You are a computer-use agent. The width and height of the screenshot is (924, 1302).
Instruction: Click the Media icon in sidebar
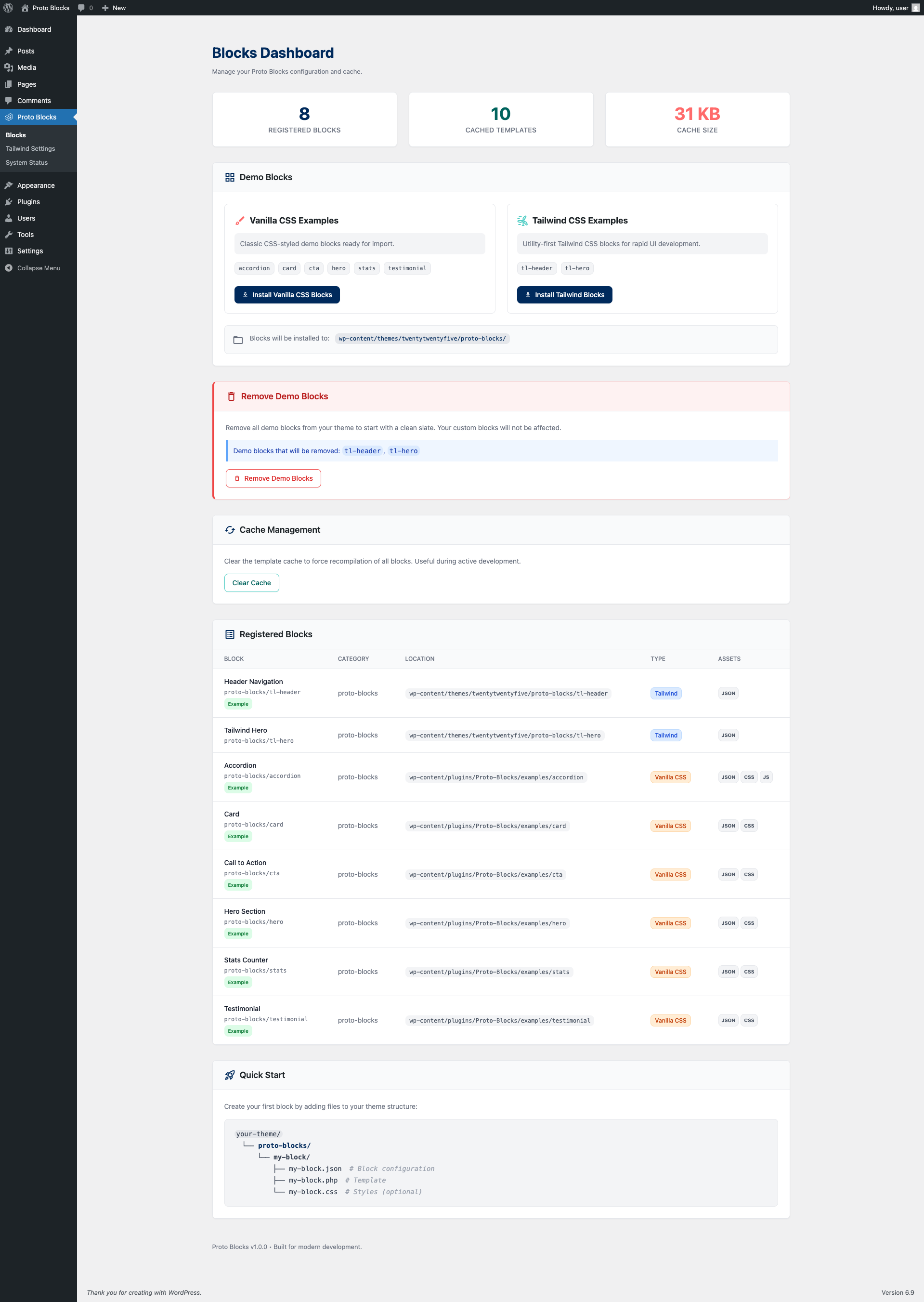pos(9,68)
